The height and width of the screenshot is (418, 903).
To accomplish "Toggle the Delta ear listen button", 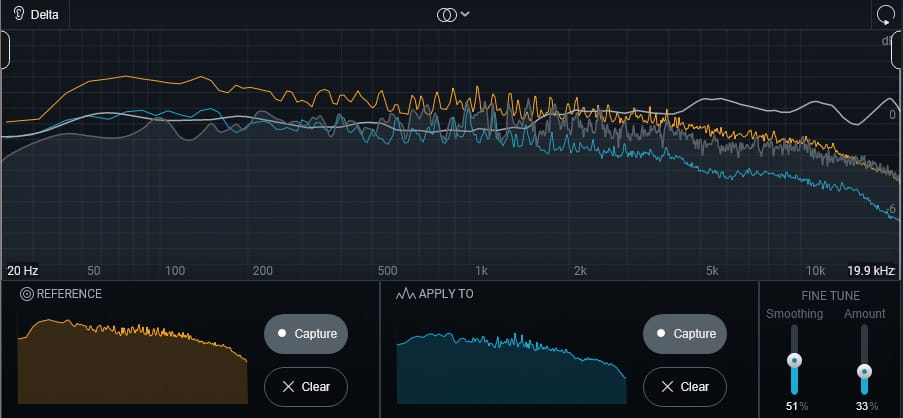I will [x=19, y=15].
